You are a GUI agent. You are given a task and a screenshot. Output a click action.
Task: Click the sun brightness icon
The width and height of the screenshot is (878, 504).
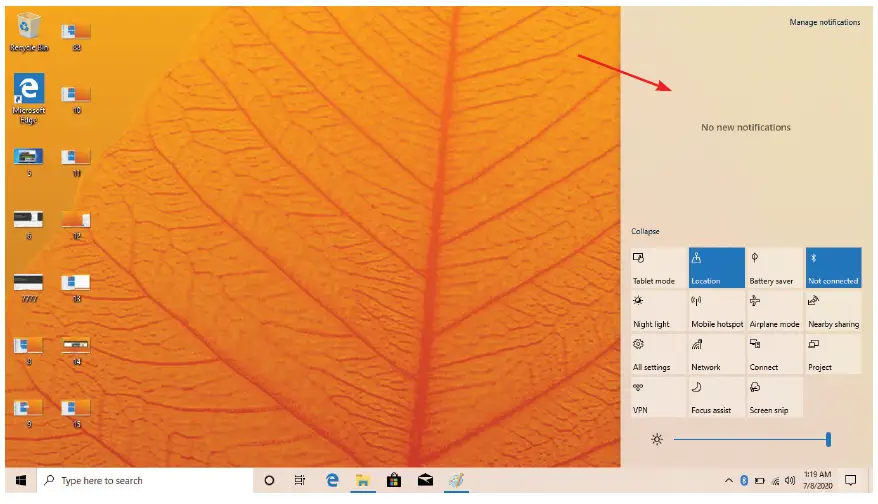(x=657, y=440)
